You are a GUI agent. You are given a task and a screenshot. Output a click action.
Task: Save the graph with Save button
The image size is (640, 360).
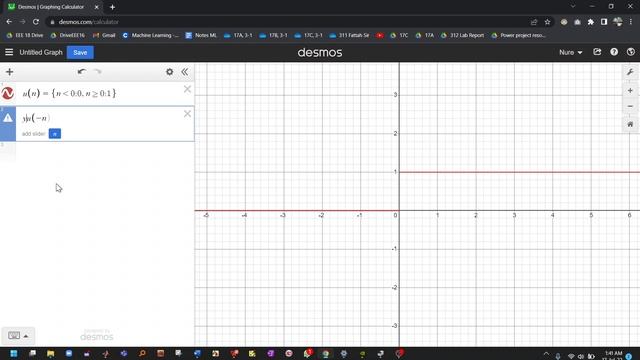80,52
